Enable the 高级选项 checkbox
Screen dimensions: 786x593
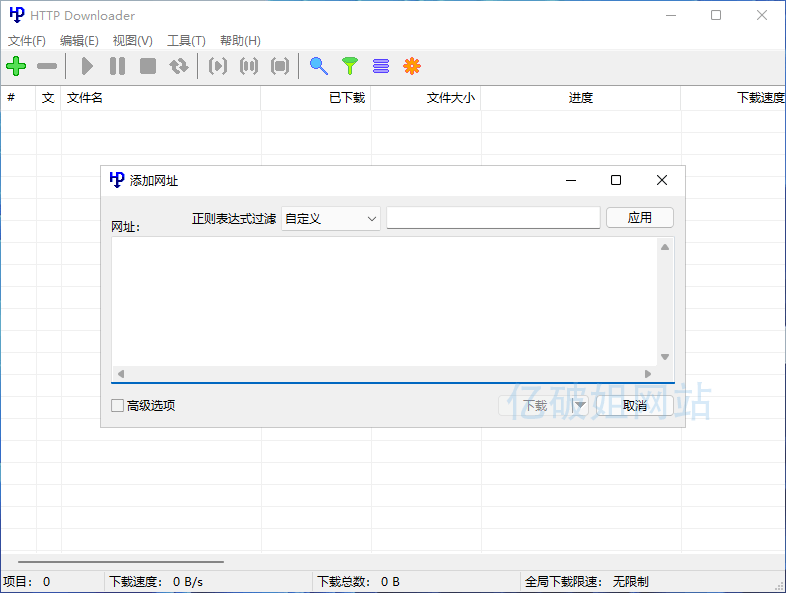point(117,406)
